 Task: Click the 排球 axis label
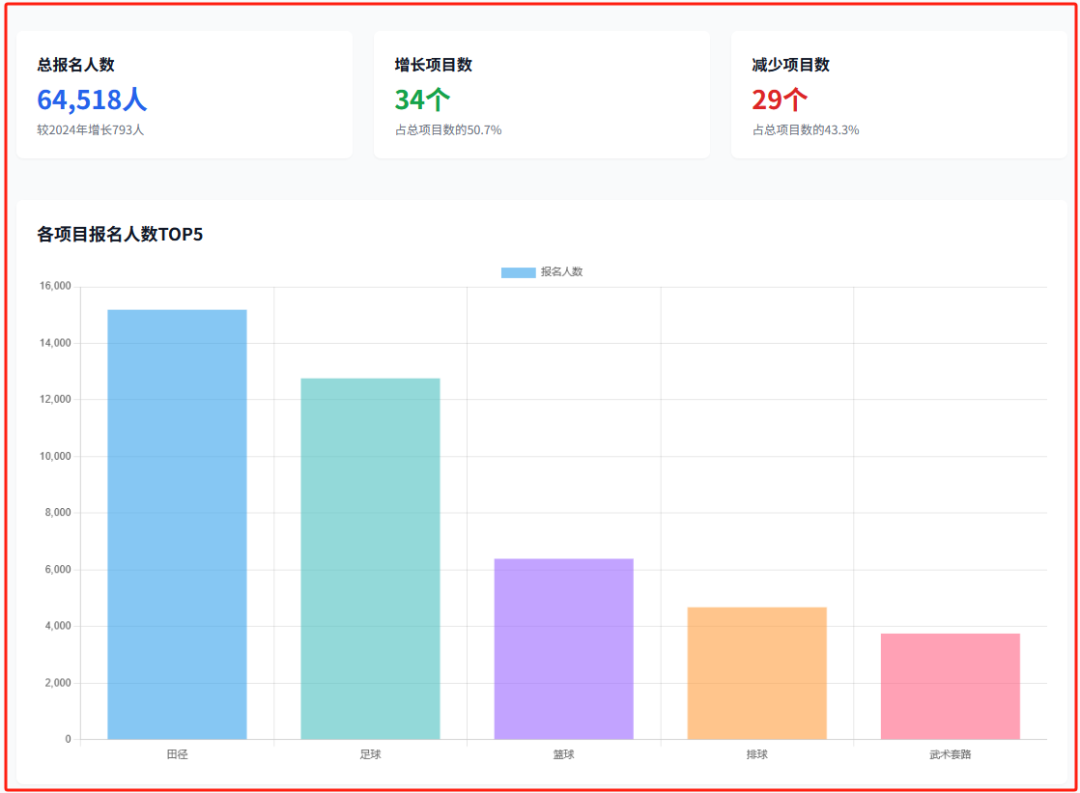(x=757, y=754)
